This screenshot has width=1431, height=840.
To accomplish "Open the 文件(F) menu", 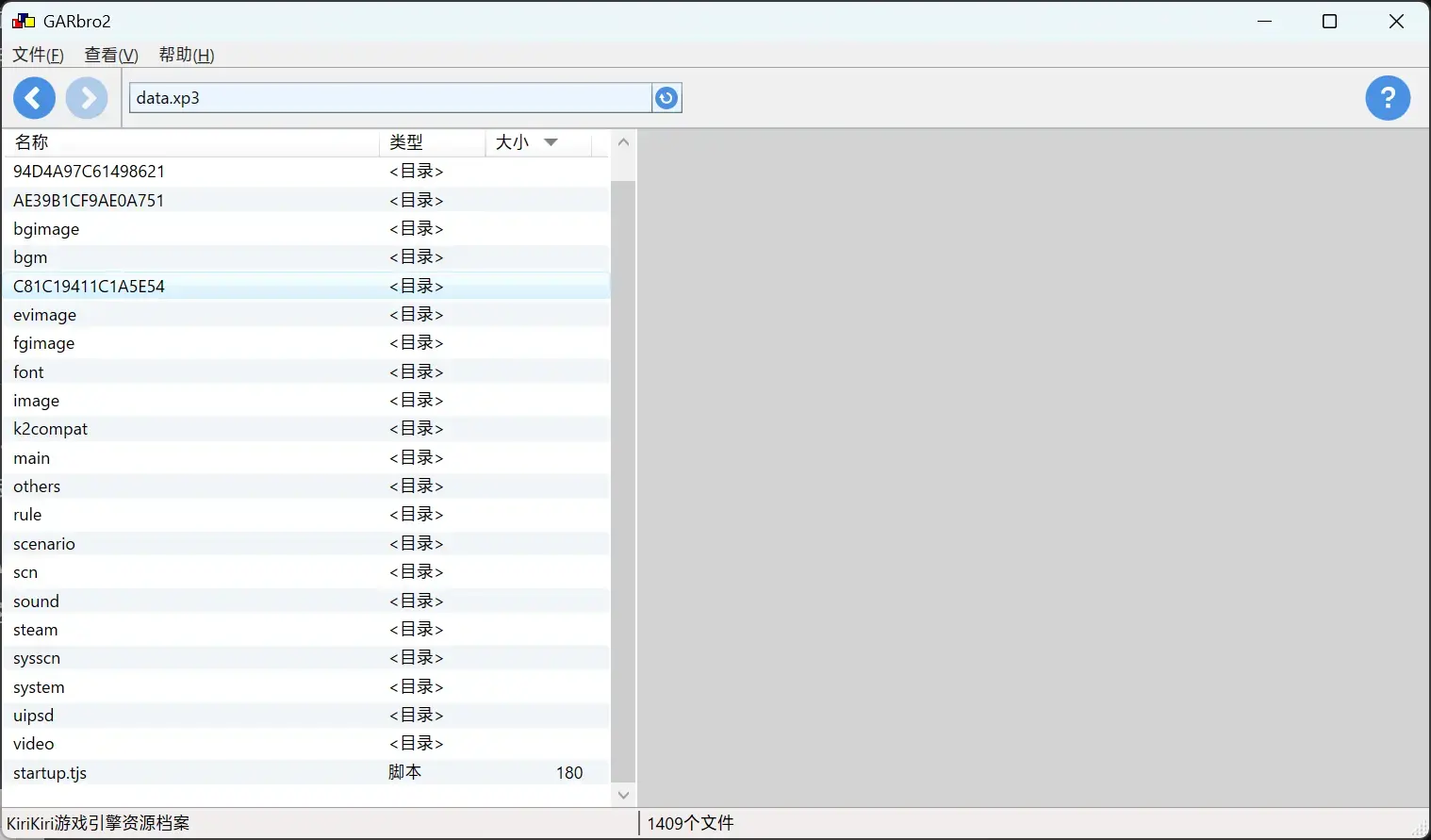I will tap(38, 55).
